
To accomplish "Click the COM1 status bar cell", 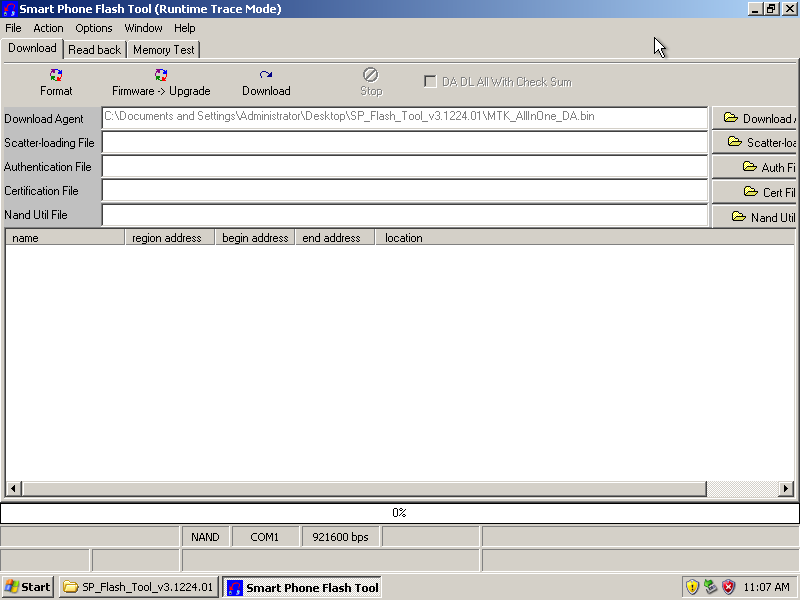I will 265,537.
